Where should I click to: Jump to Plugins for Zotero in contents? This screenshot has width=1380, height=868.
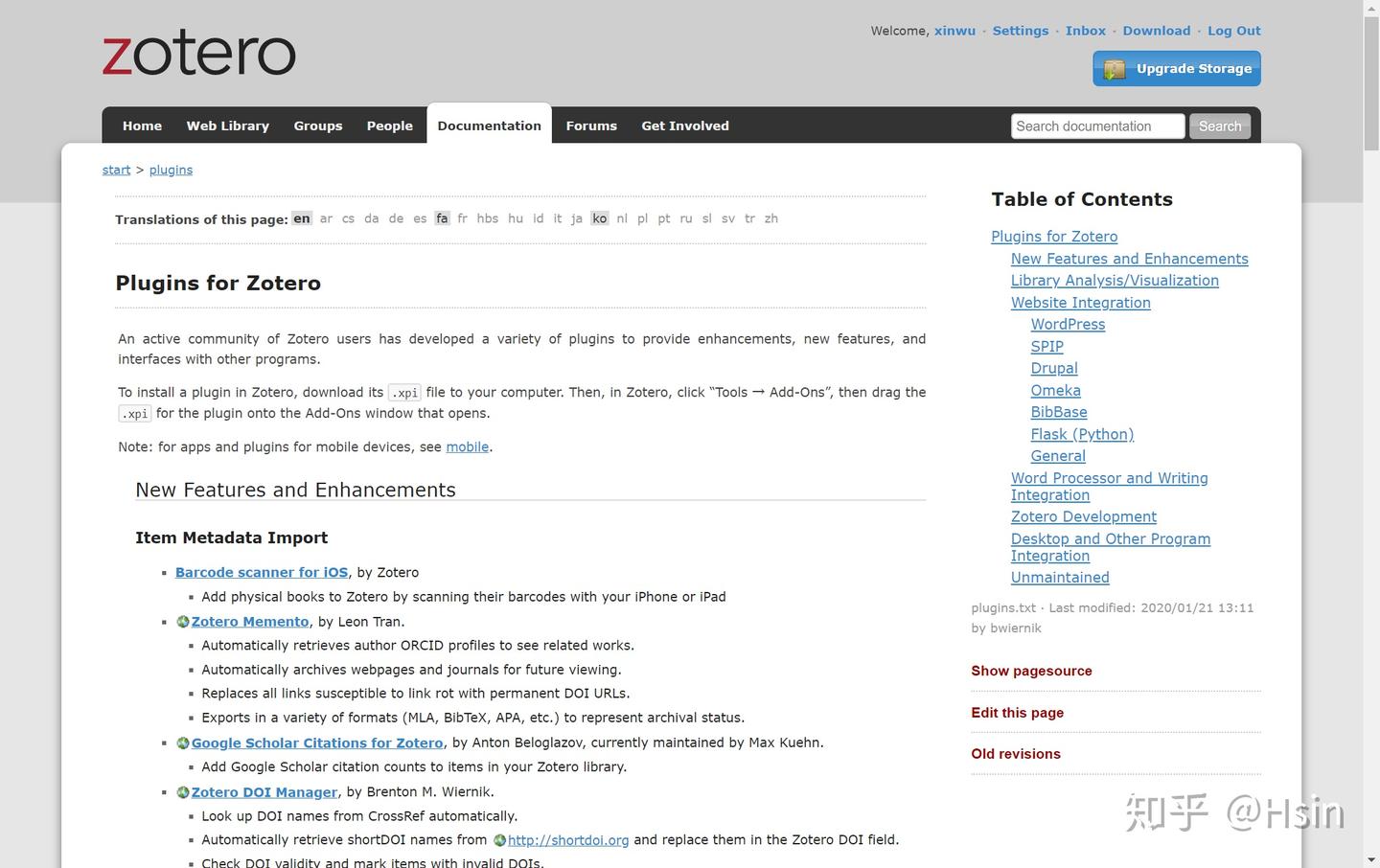(x=1054, y=237)
